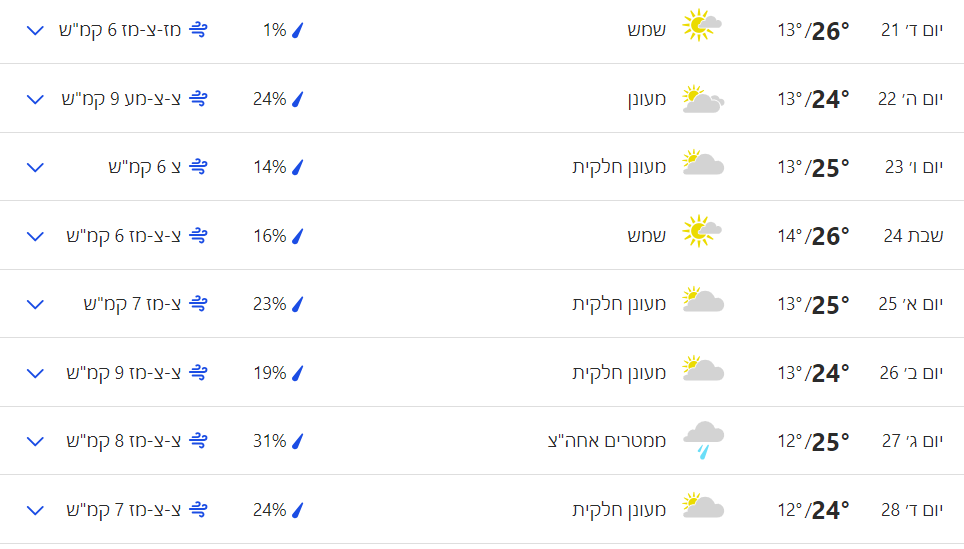Click the wind icon on Sunday 25 row
This screenshot has width=964, height=549.
[198, 303]
